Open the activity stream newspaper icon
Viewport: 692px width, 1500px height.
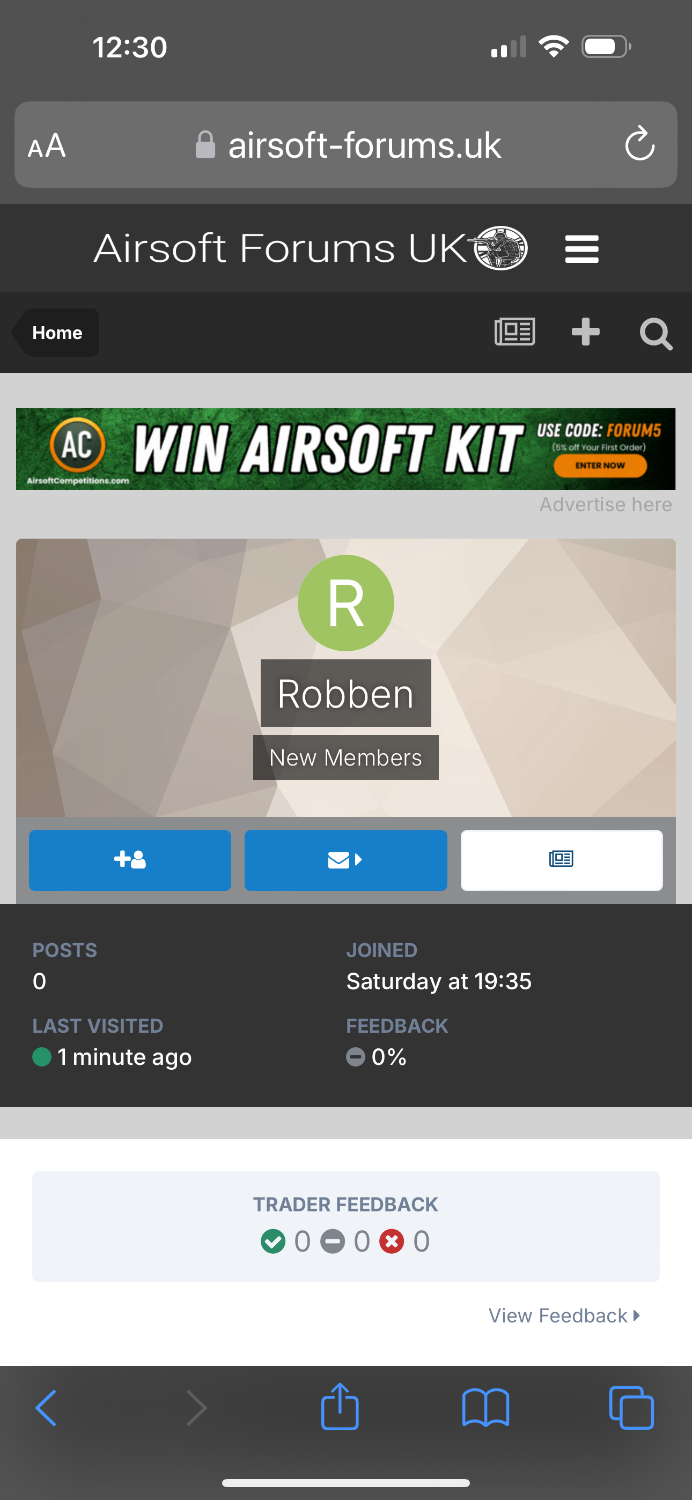pos(515,333)
